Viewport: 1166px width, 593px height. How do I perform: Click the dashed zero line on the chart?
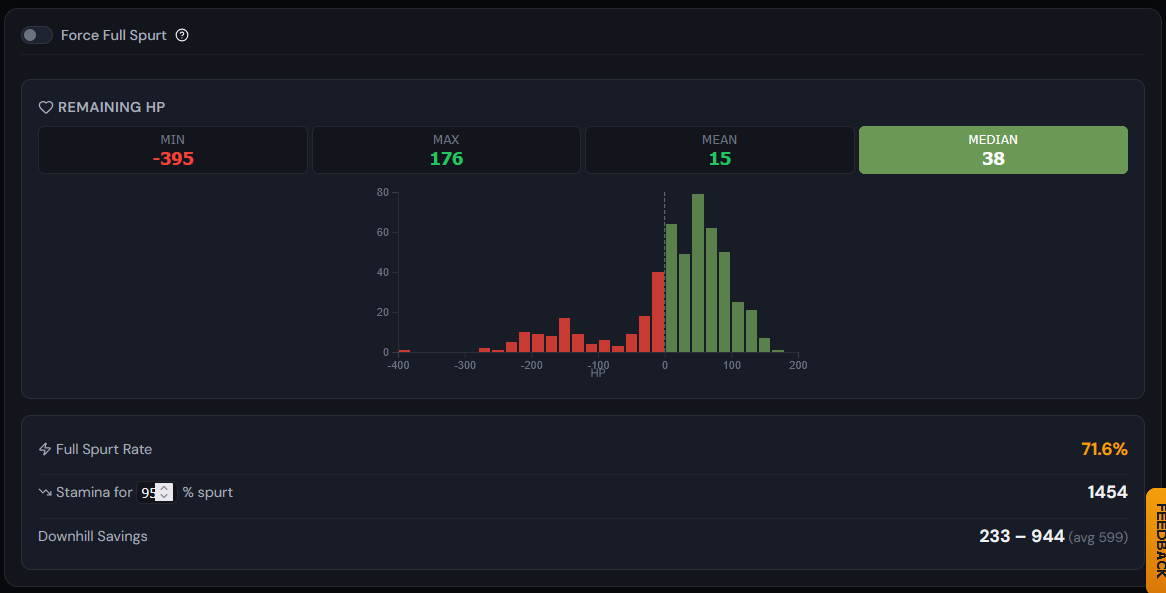(x=665, y=272)
